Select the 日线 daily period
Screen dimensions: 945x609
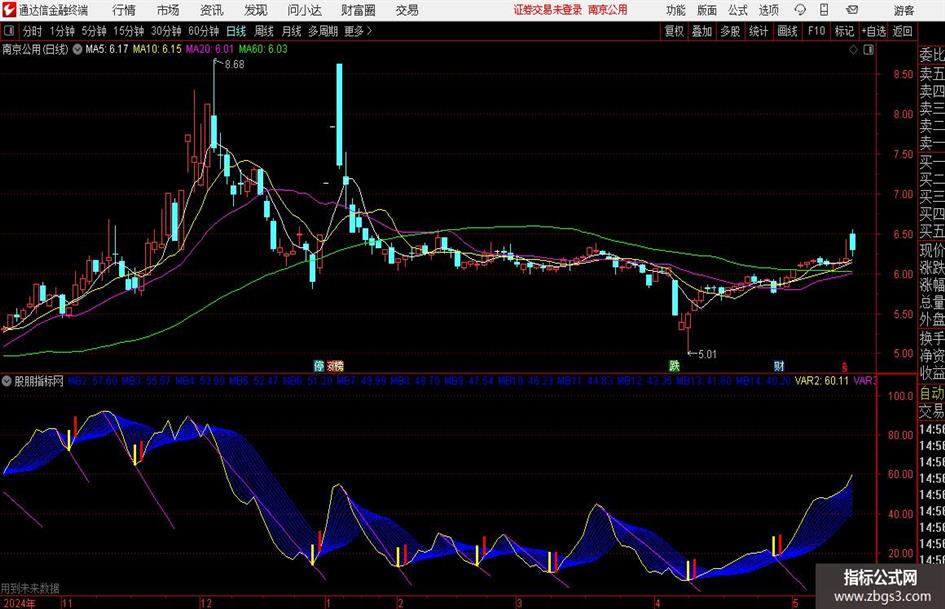(x=236, y=31)
